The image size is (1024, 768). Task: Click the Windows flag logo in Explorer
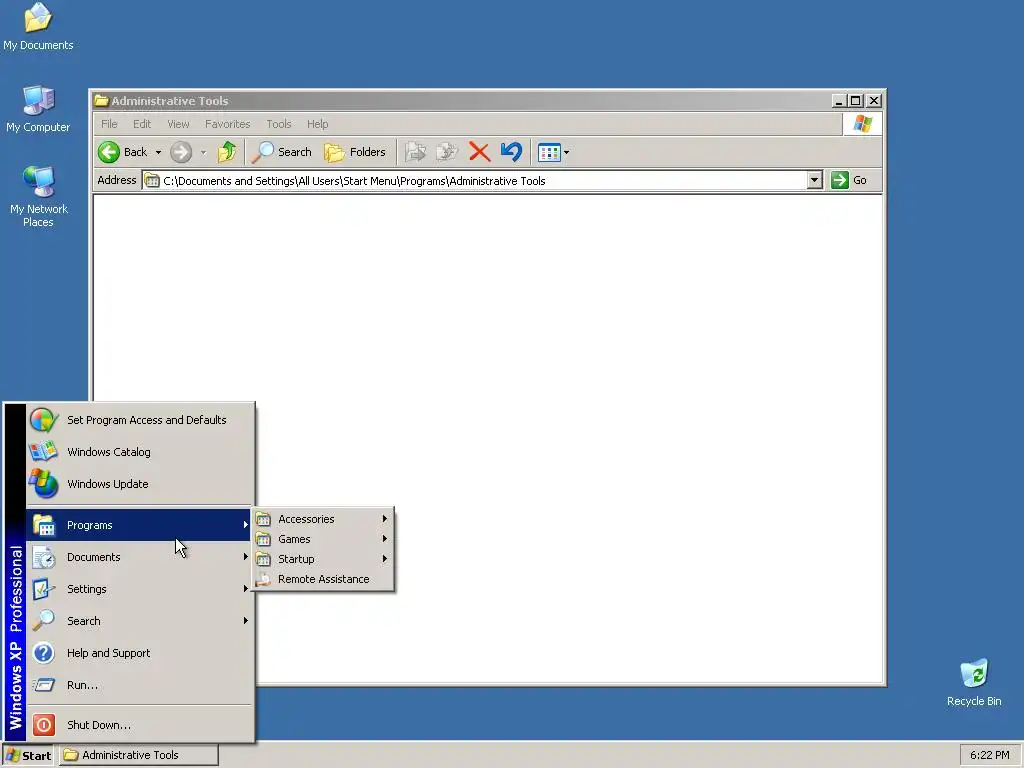pyautogui.click(x=862, y=123)
